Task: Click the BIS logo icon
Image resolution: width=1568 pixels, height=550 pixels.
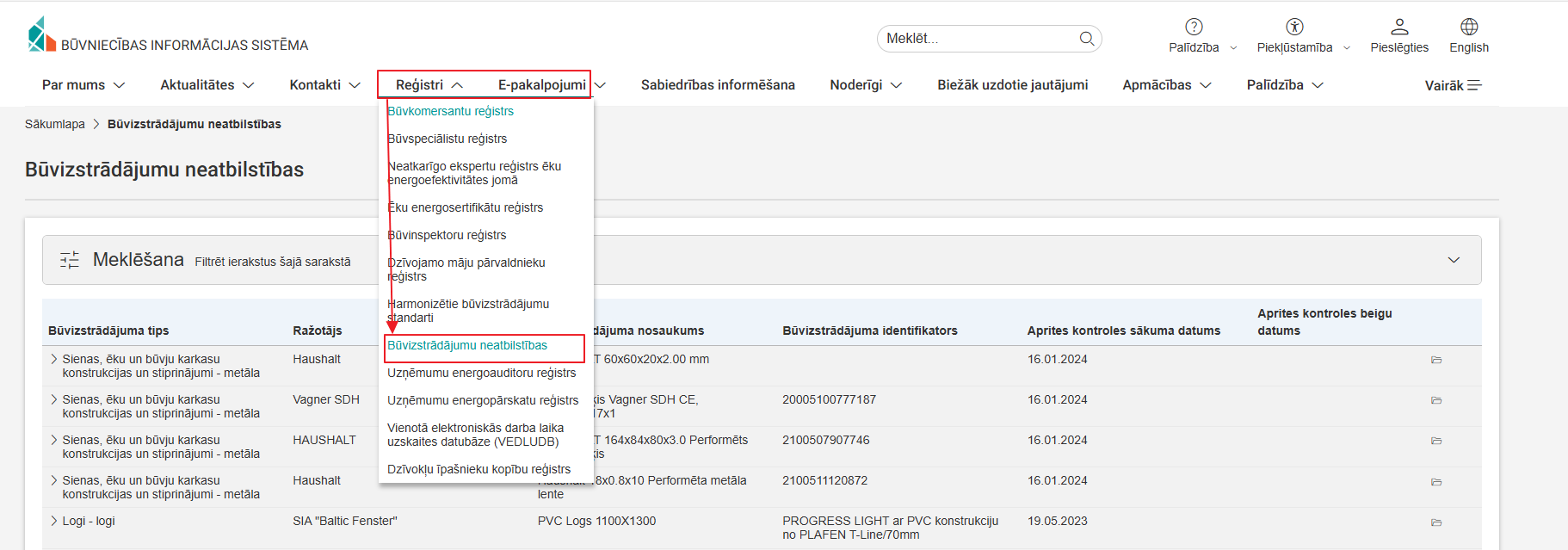Action: pyautogui.click(x=41, y=34)
